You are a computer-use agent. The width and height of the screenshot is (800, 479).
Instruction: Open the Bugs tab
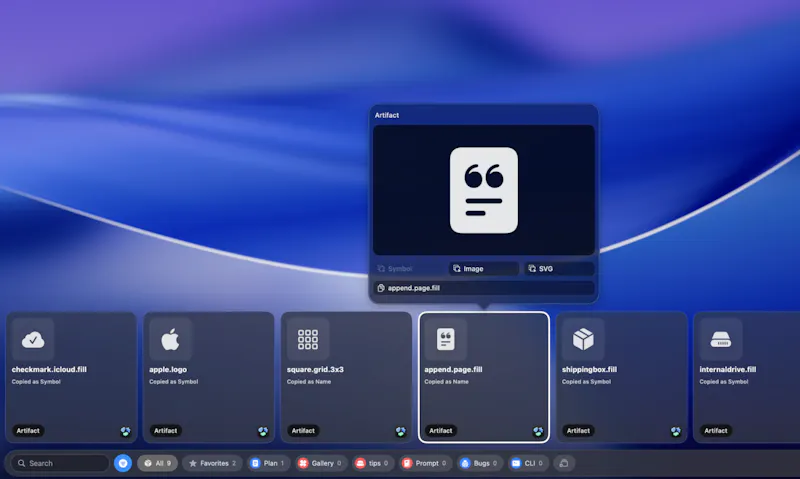tap(480, 463)
